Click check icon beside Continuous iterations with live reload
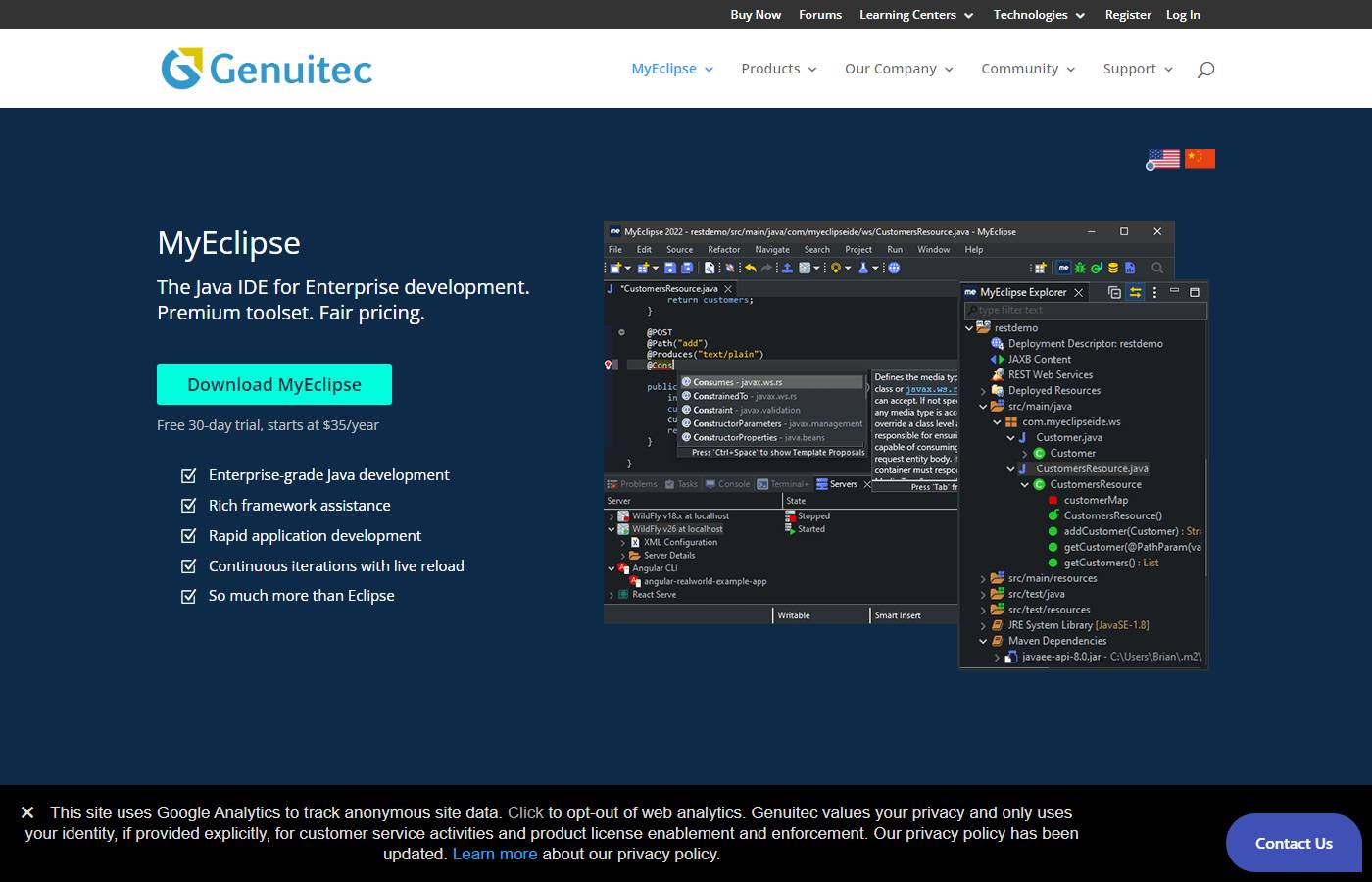Image resolution: width=1372 pixels, height=882 pixels. [189, 566]
